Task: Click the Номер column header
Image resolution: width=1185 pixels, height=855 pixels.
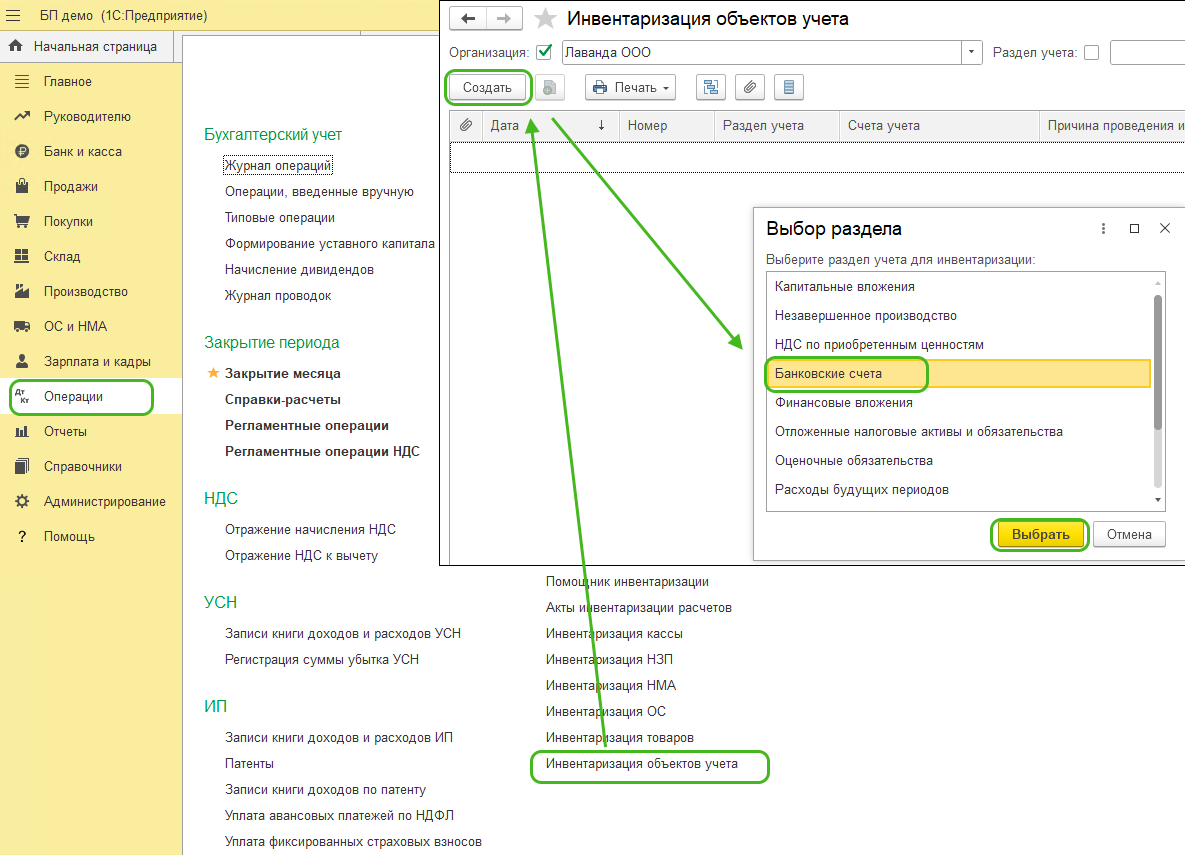Action: pos(667,125)
